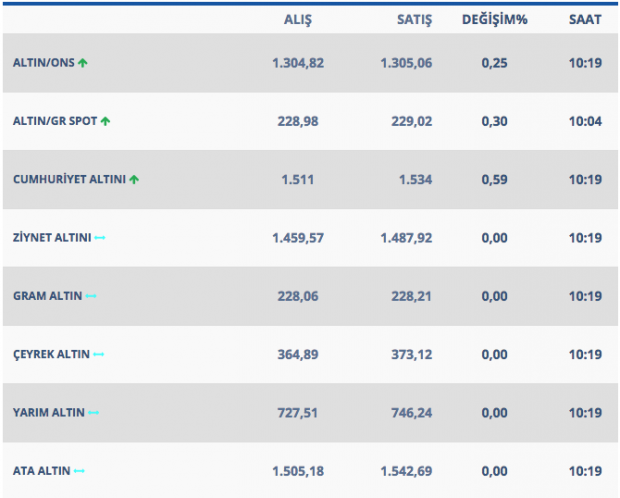Click green up arrow beside ALTIN/ONS

[x=83, y=63]
